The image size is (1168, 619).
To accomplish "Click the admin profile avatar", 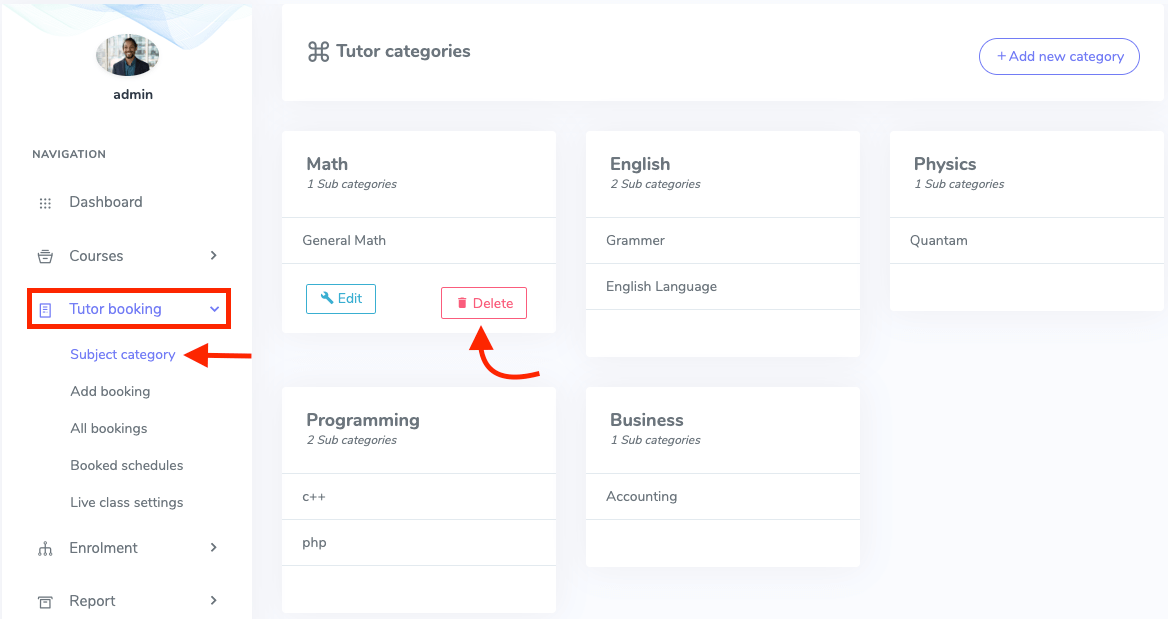I will tap(127, 56).
